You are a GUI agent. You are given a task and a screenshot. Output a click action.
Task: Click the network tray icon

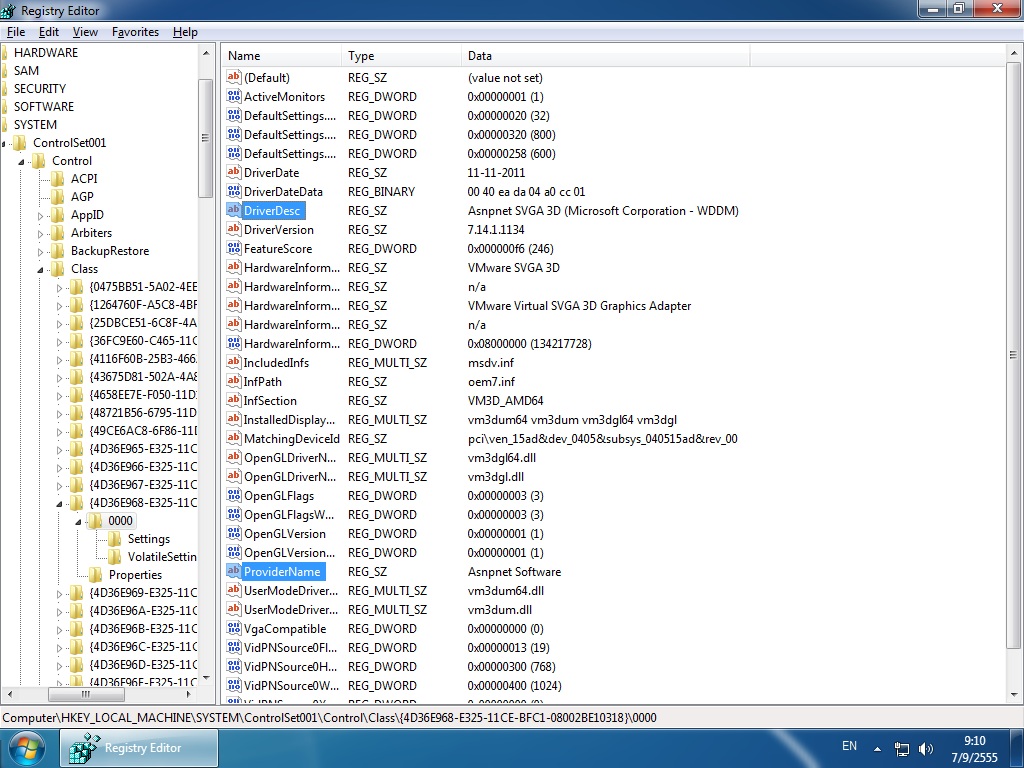[x=902, y=749]
